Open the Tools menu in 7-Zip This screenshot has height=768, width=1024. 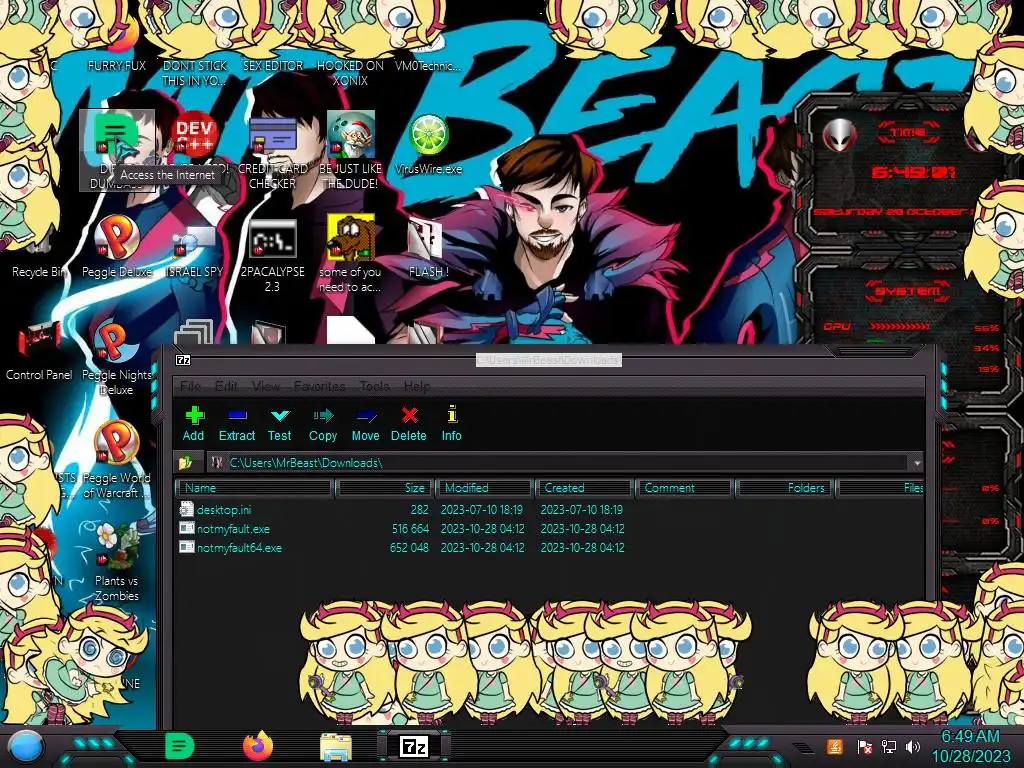click(374, 386)
